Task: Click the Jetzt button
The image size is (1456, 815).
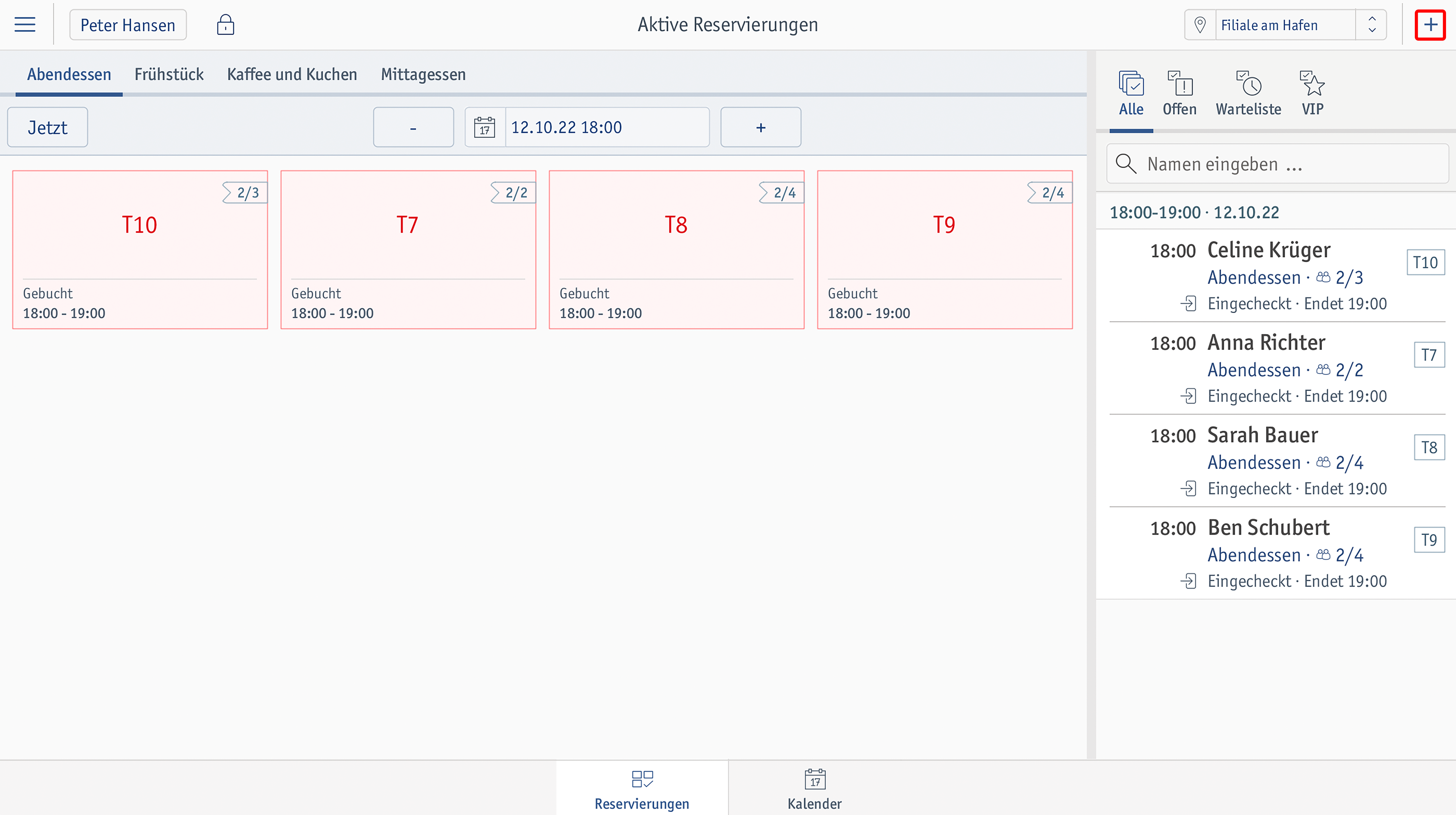Action: 47,127
